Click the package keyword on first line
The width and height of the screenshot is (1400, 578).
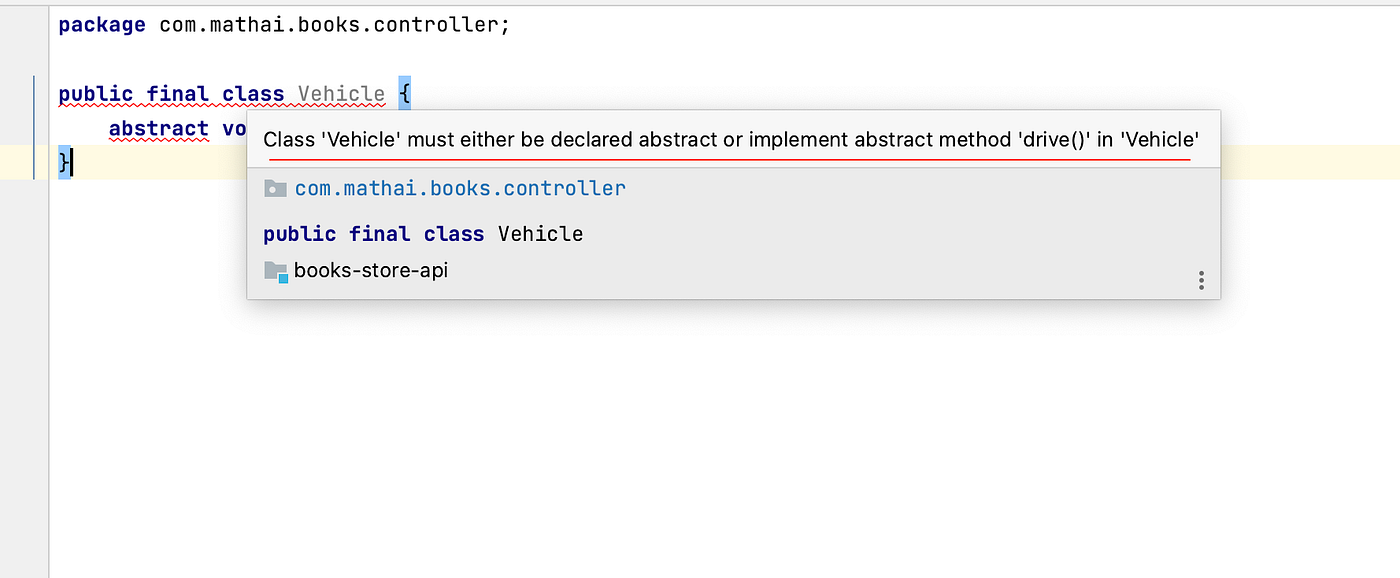102,25
